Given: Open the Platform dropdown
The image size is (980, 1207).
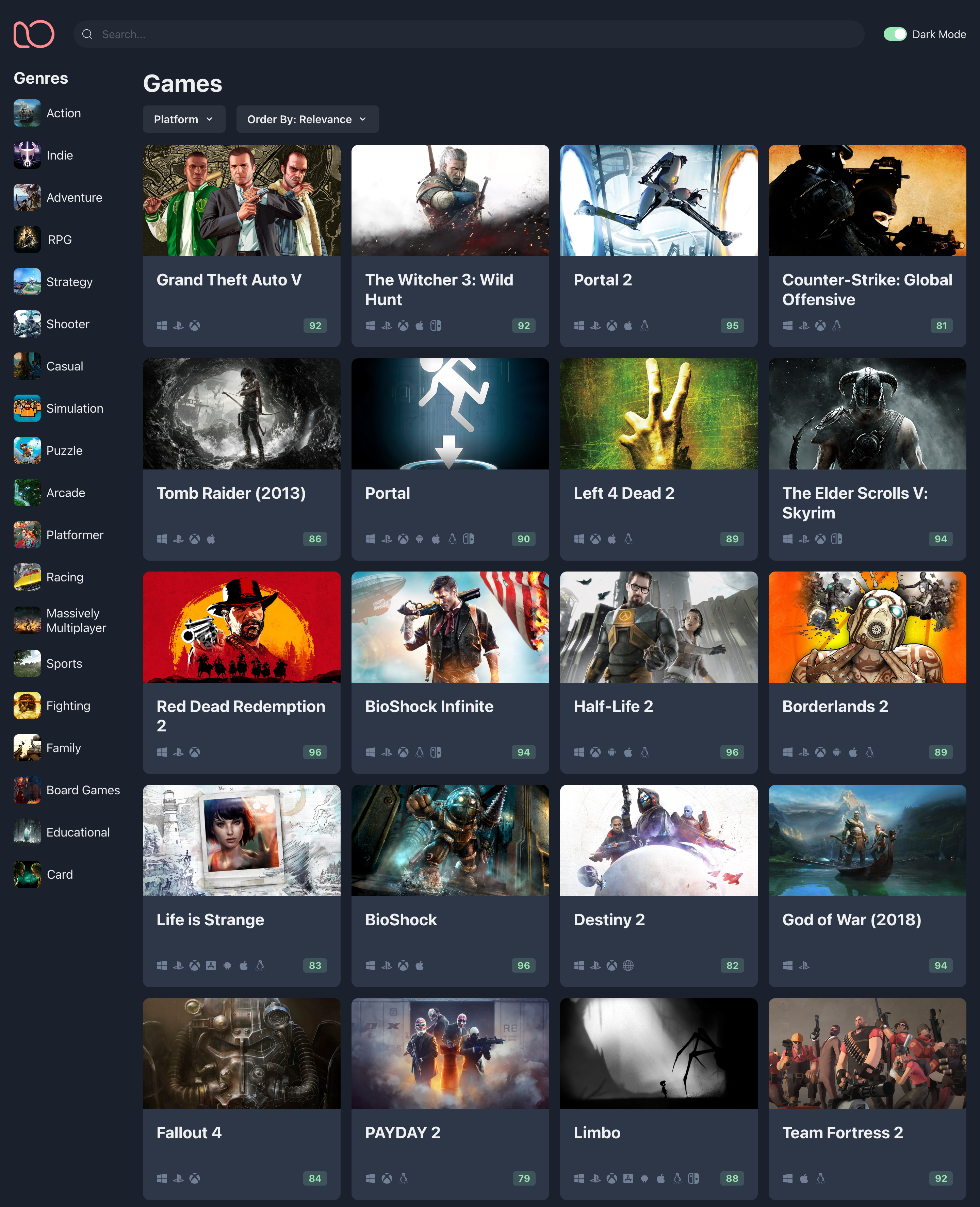Looking at the screenshot, I should tap(184, 119).
